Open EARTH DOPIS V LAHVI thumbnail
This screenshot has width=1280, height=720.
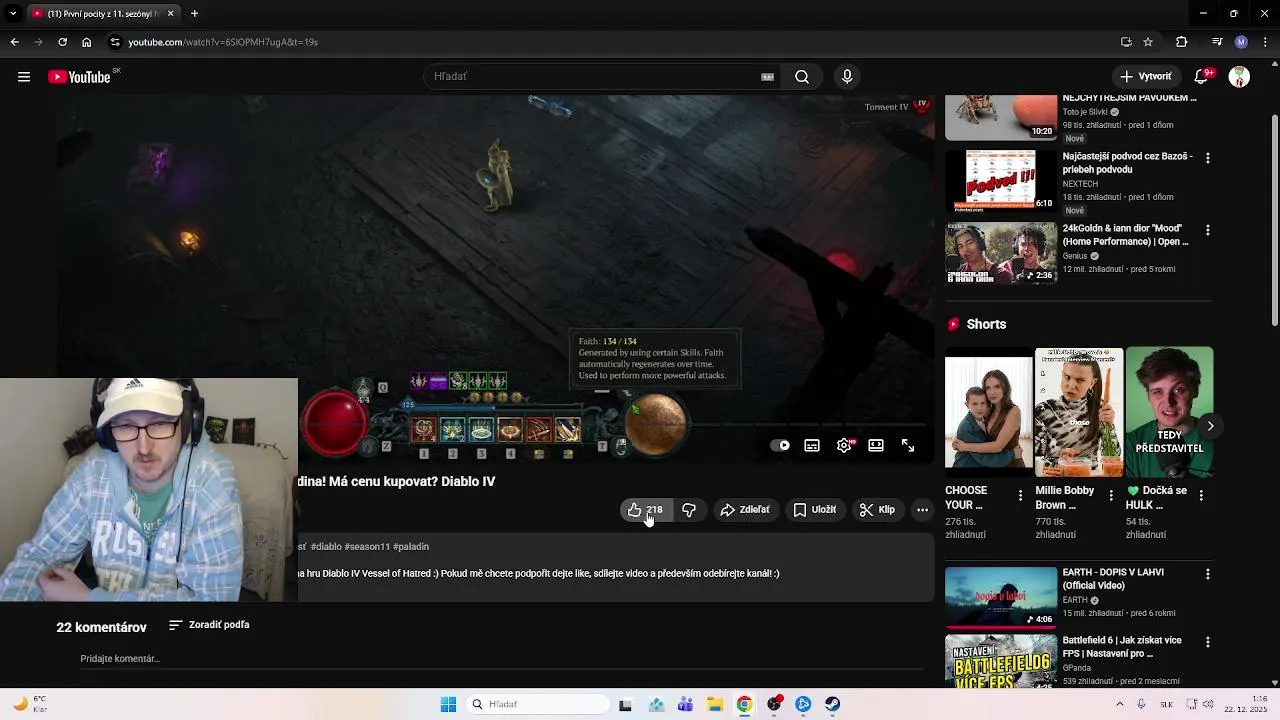[x=1001, y=597]
